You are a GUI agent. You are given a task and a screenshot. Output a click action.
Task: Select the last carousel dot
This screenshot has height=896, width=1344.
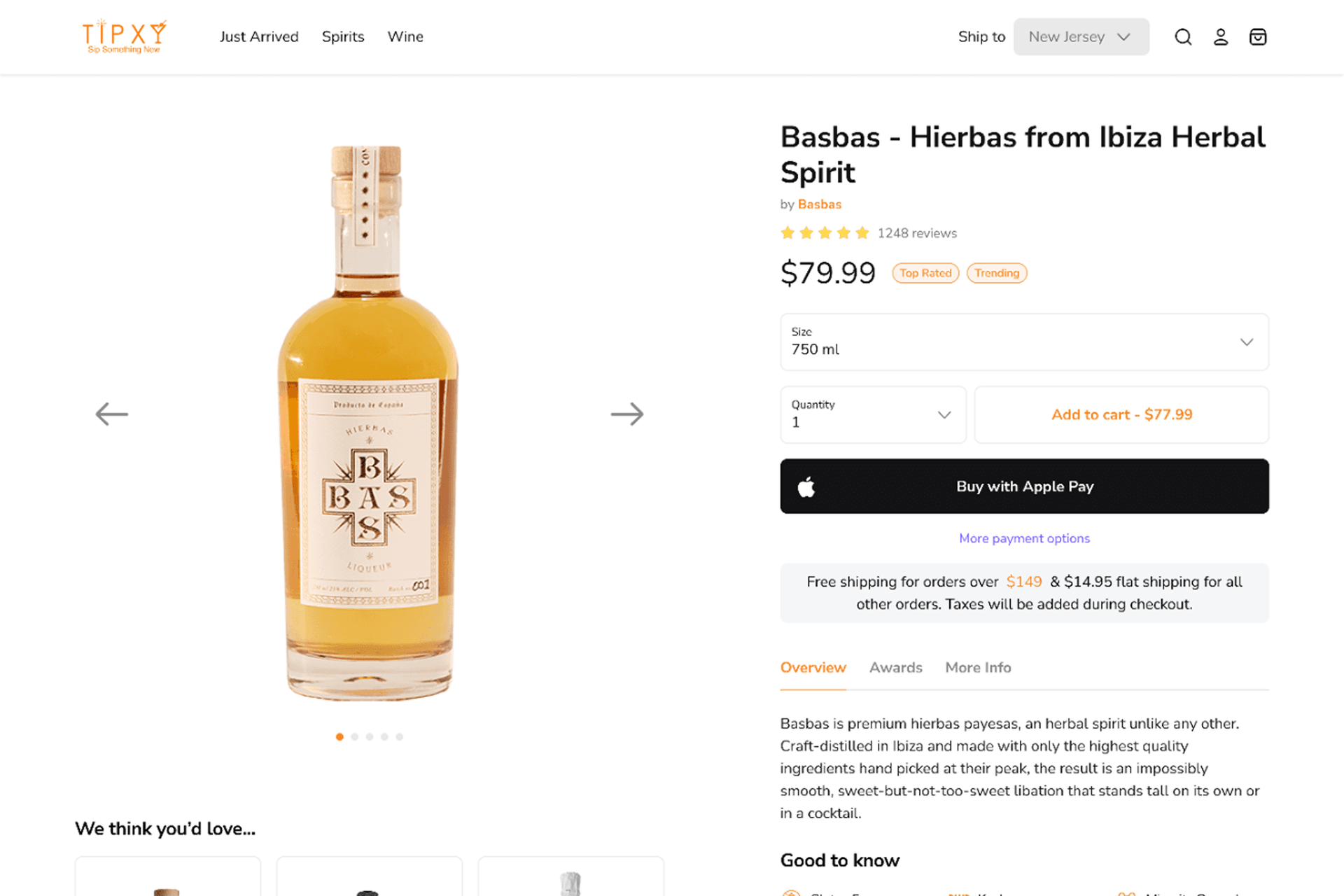click(x=399, y=736)
